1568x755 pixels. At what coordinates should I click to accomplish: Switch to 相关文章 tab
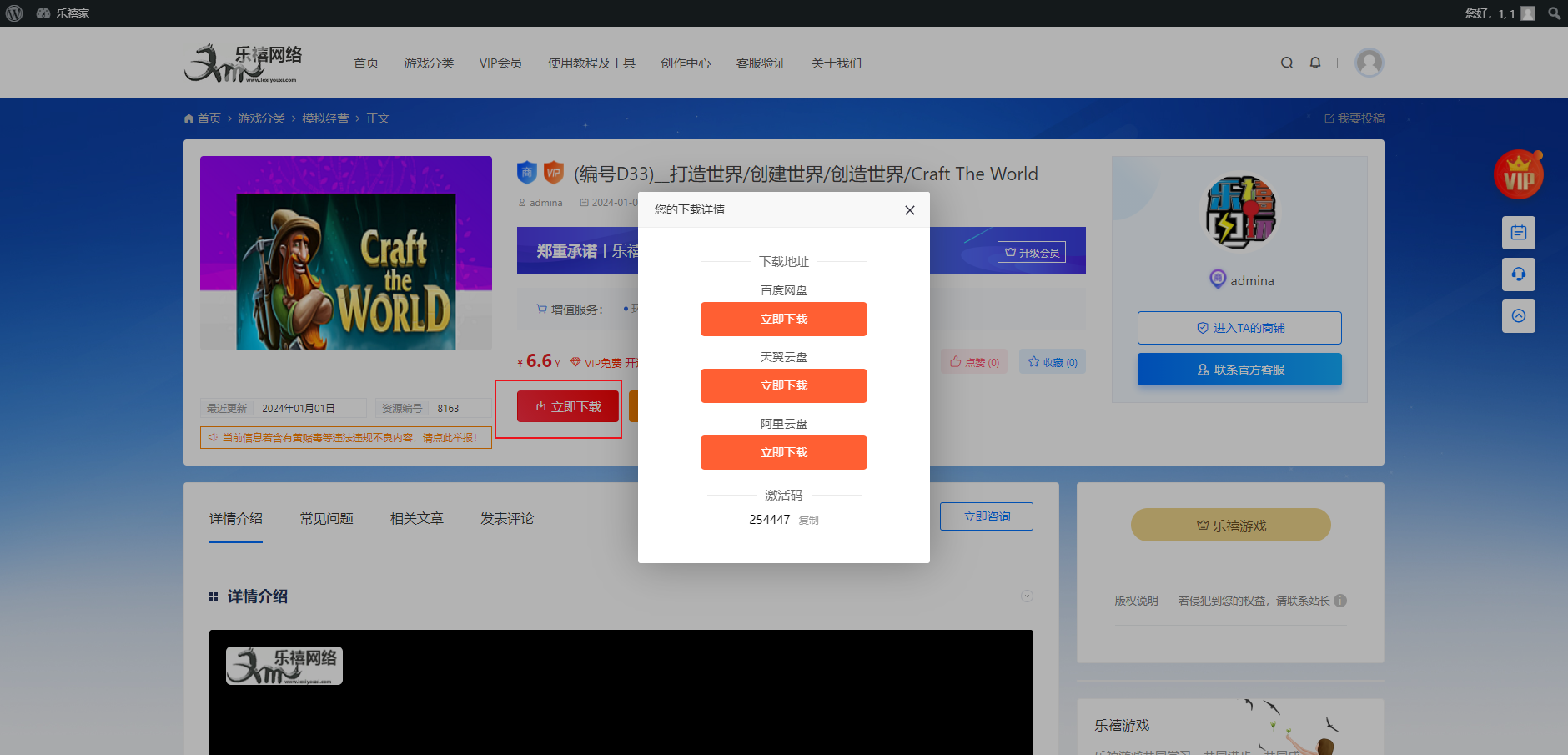(x=417, y=519)
